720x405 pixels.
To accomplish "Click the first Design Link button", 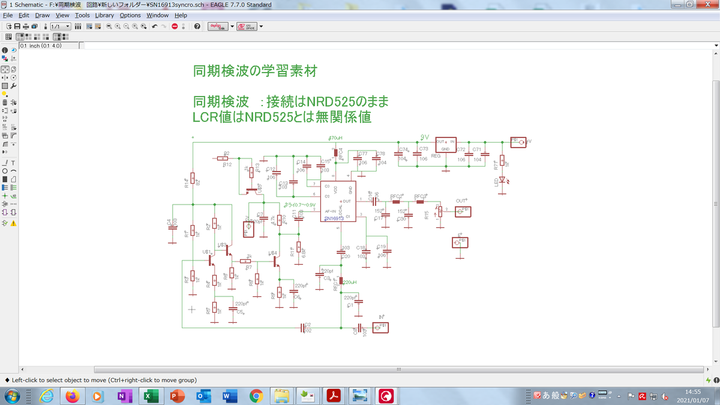I will pos(217,27).
